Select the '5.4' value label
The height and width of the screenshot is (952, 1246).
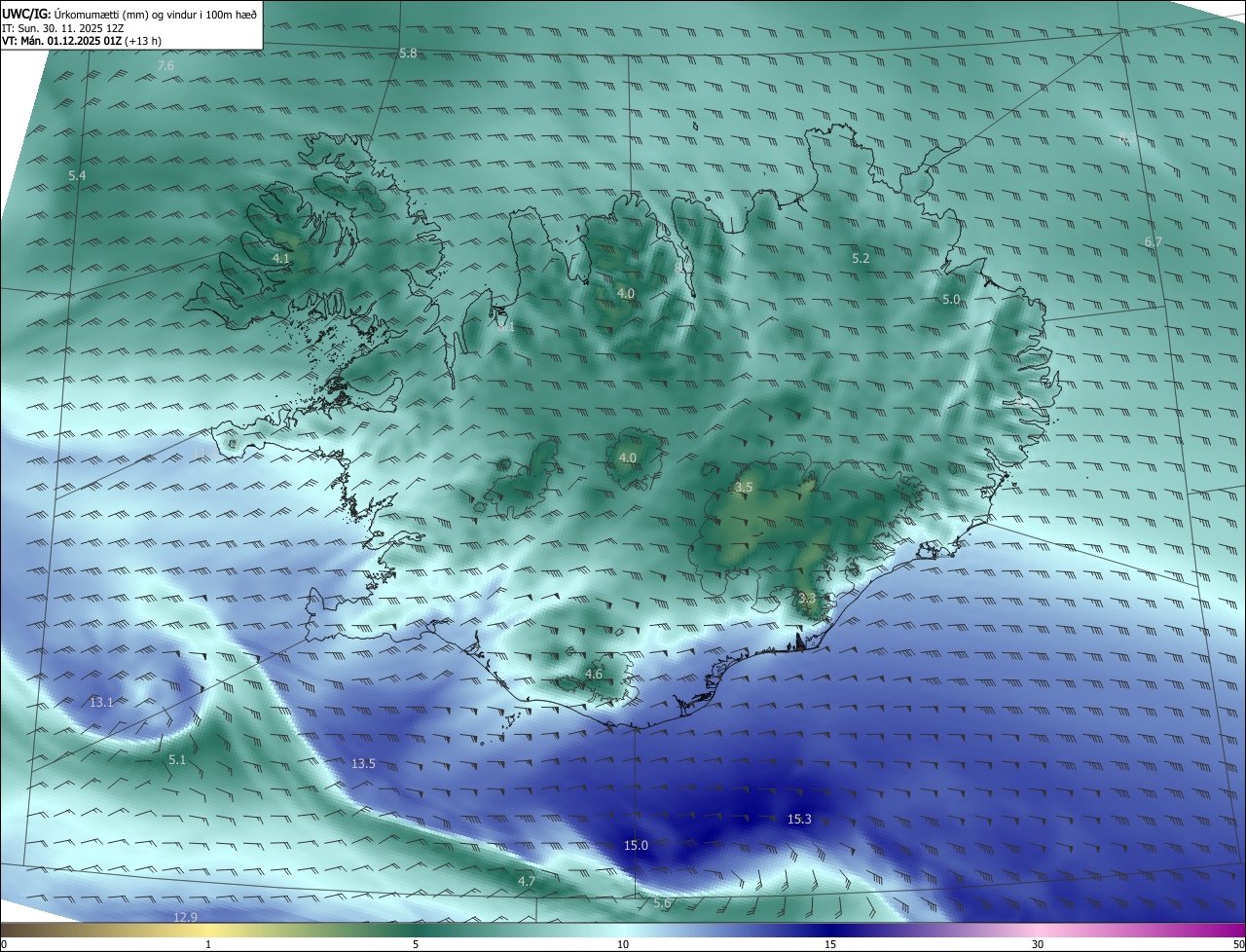click(77, 175)
